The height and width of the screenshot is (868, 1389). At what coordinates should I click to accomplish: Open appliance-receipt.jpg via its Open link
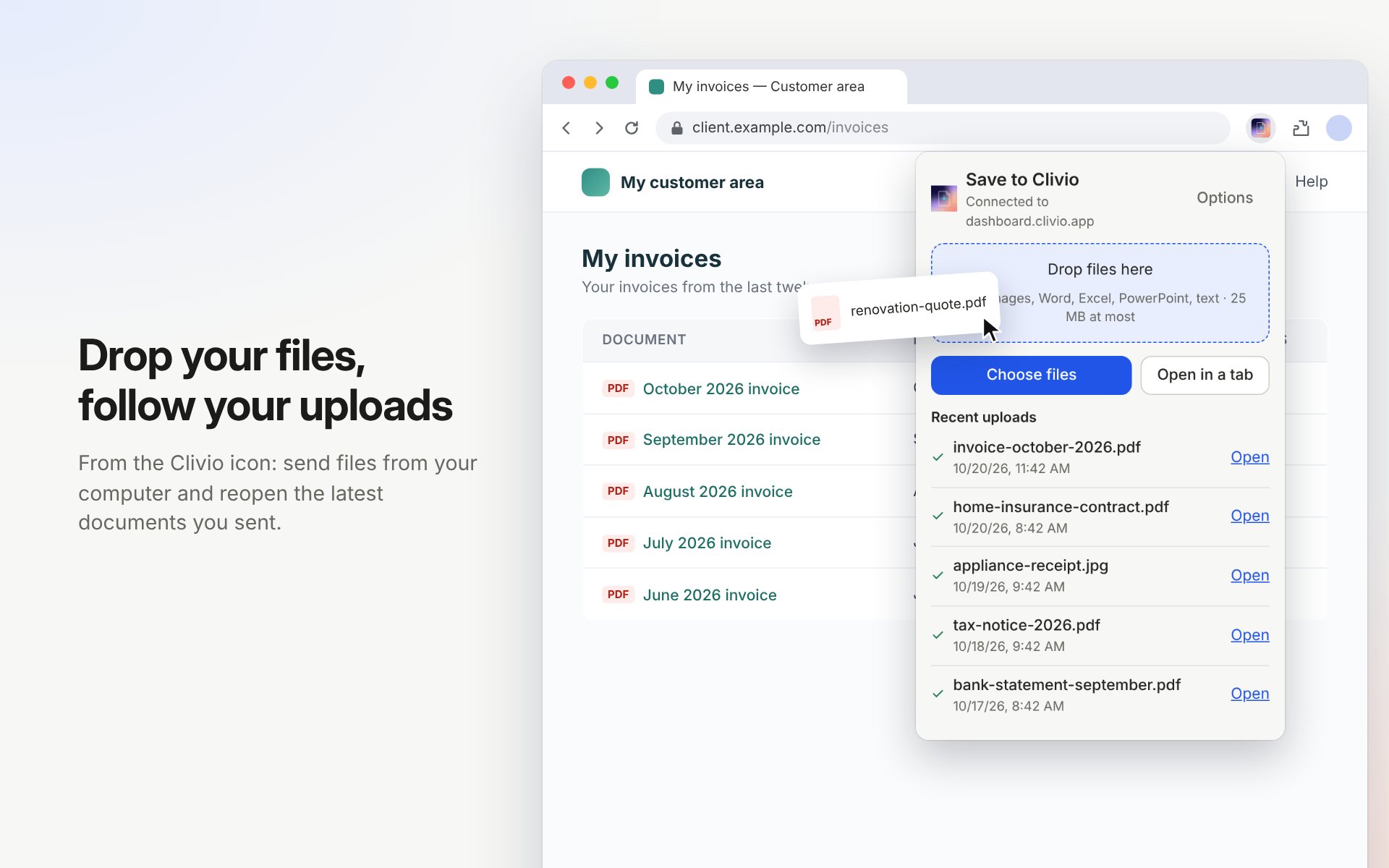pyautogui.click(x=1249, y=575)
